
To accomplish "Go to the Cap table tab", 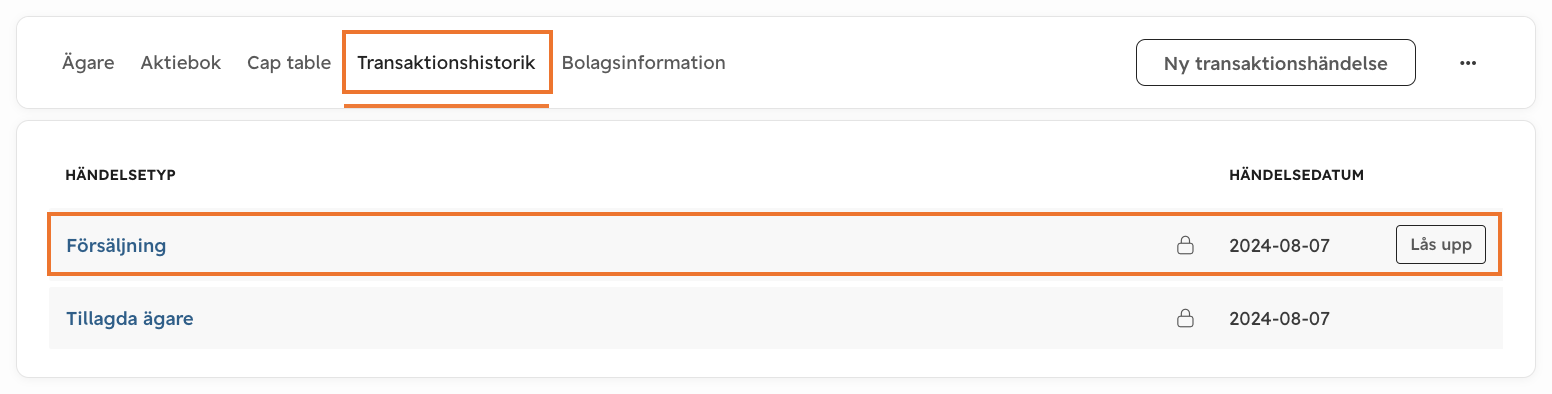I will [x=289, y=63].
